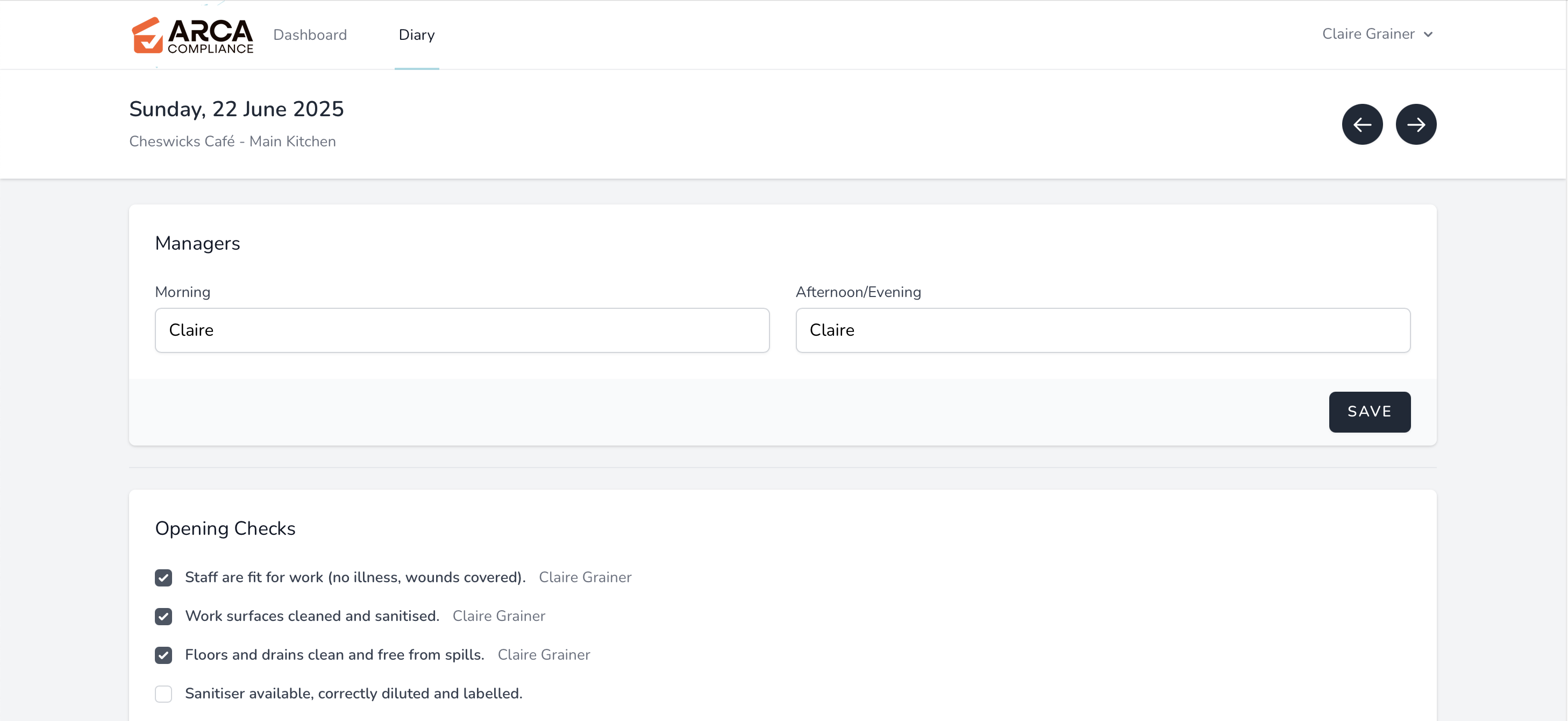Click the Sanitiser available label text

click(354, 694)
